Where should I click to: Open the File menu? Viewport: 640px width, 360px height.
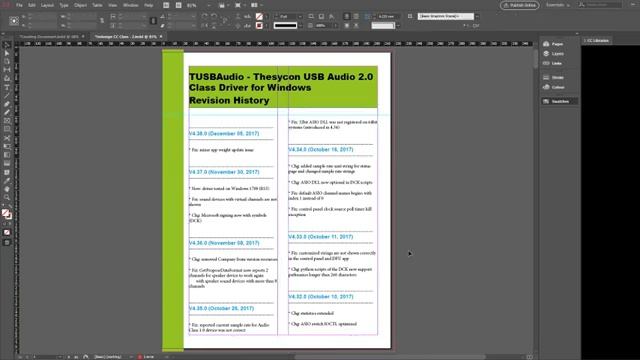click(19, 5)
